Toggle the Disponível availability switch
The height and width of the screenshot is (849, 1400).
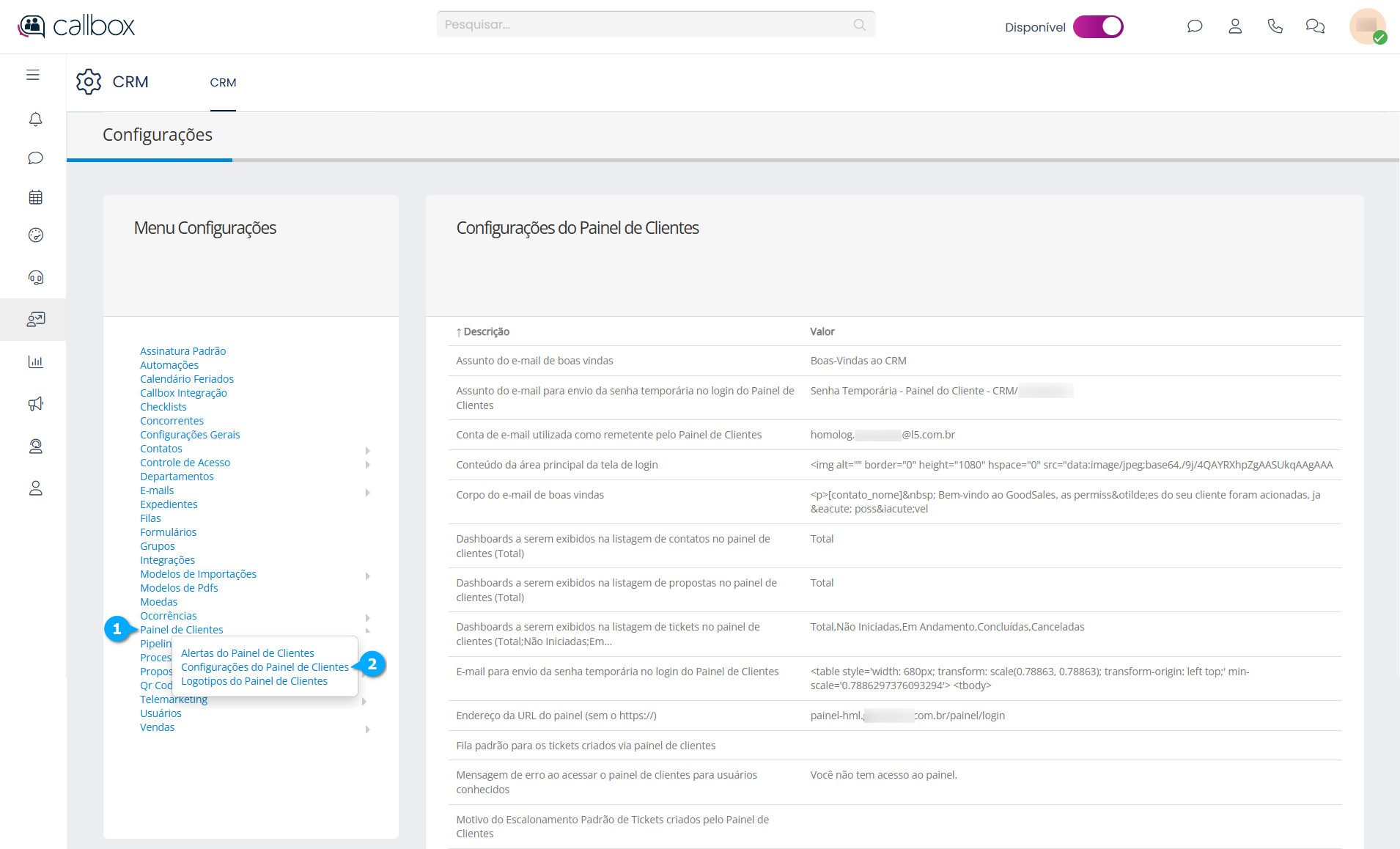point(1097,27)
